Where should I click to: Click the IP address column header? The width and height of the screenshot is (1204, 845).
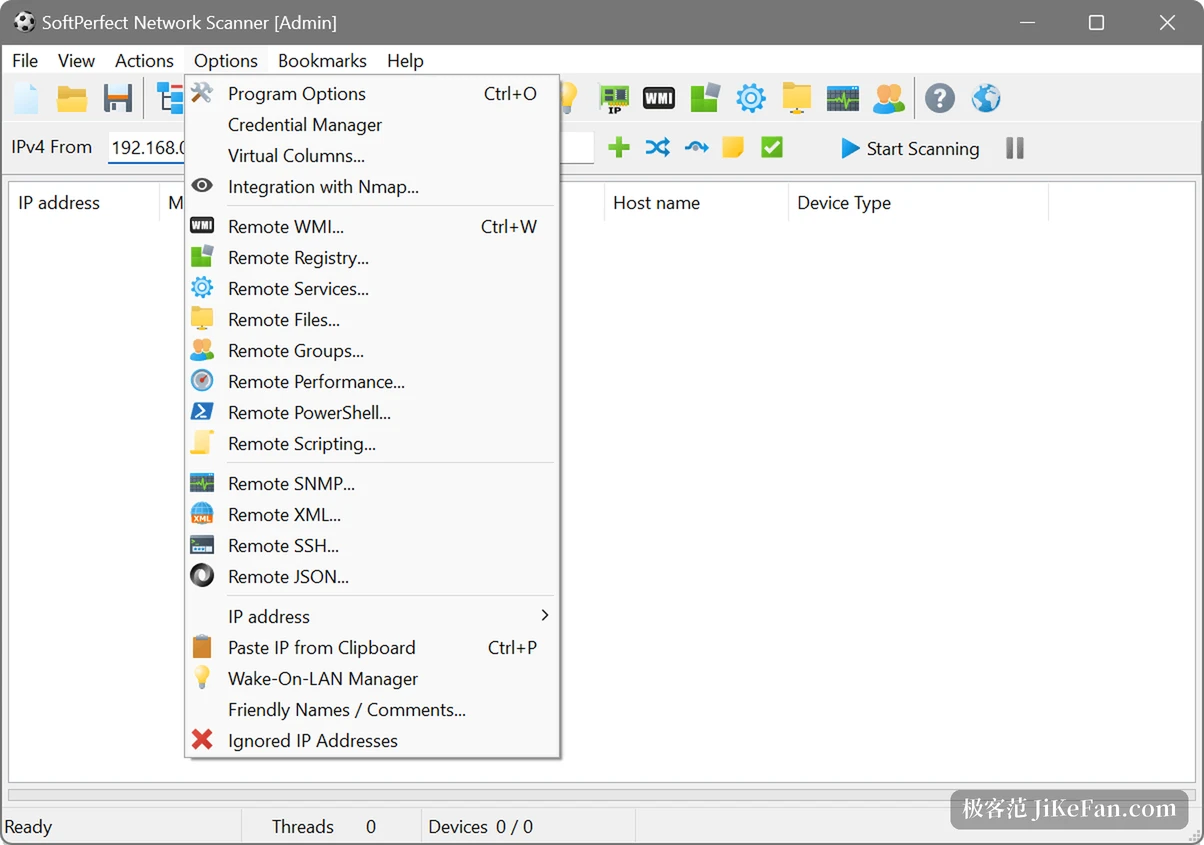(x=84, y=203)
